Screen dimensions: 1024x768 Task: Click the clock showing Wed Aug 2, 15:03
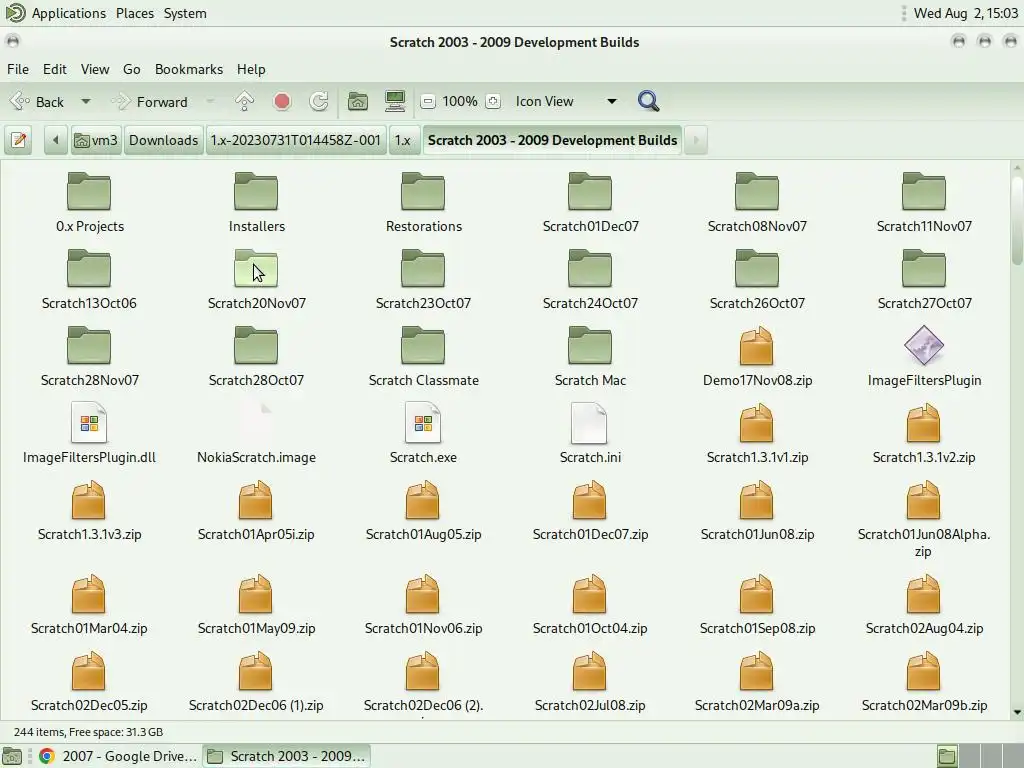coord(965,13)
